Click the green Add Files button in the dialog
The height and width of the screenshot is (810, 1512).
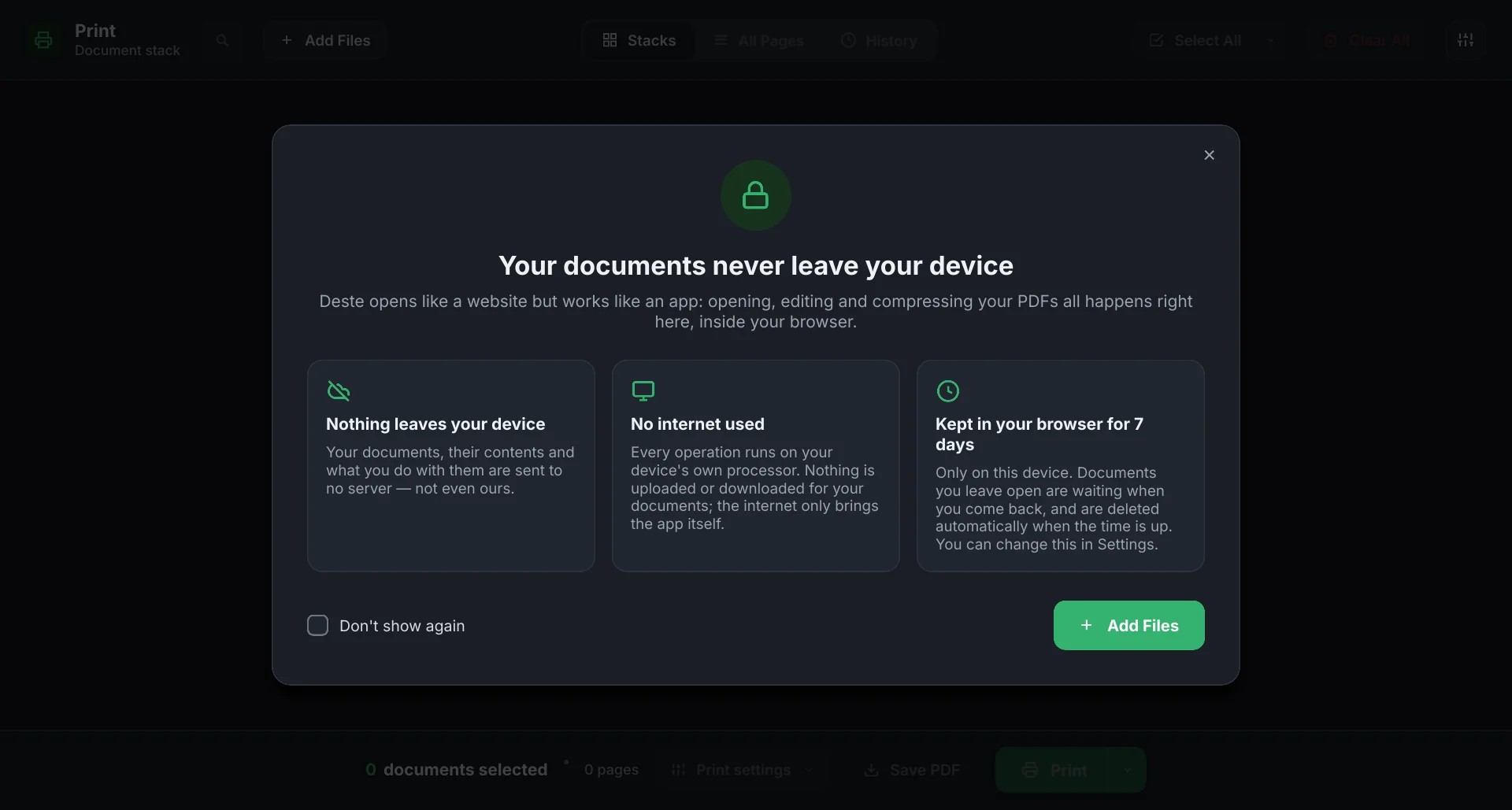1128,626
